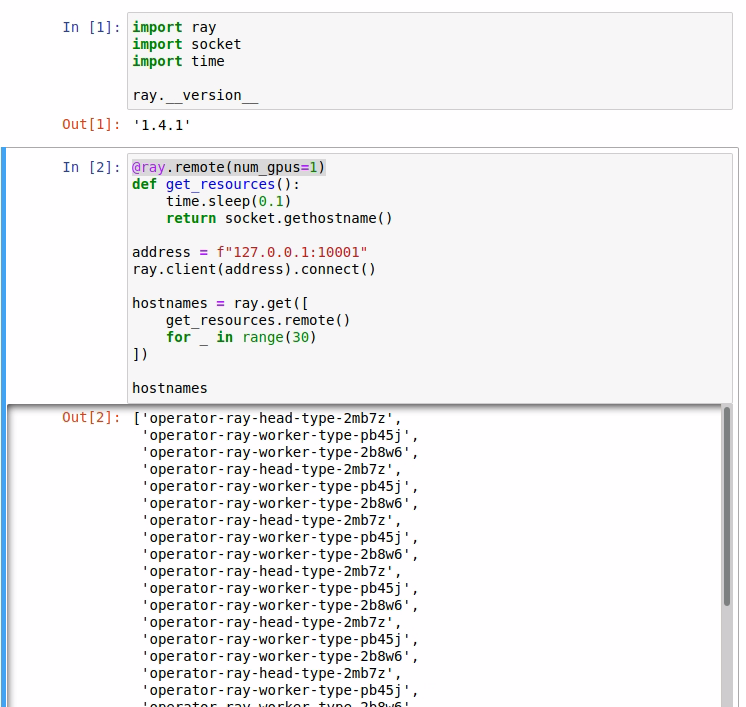This screenshot has height=707, width=746.
Task: Click the 'get_resources.remote()' line
Action: tap(258, 321)
